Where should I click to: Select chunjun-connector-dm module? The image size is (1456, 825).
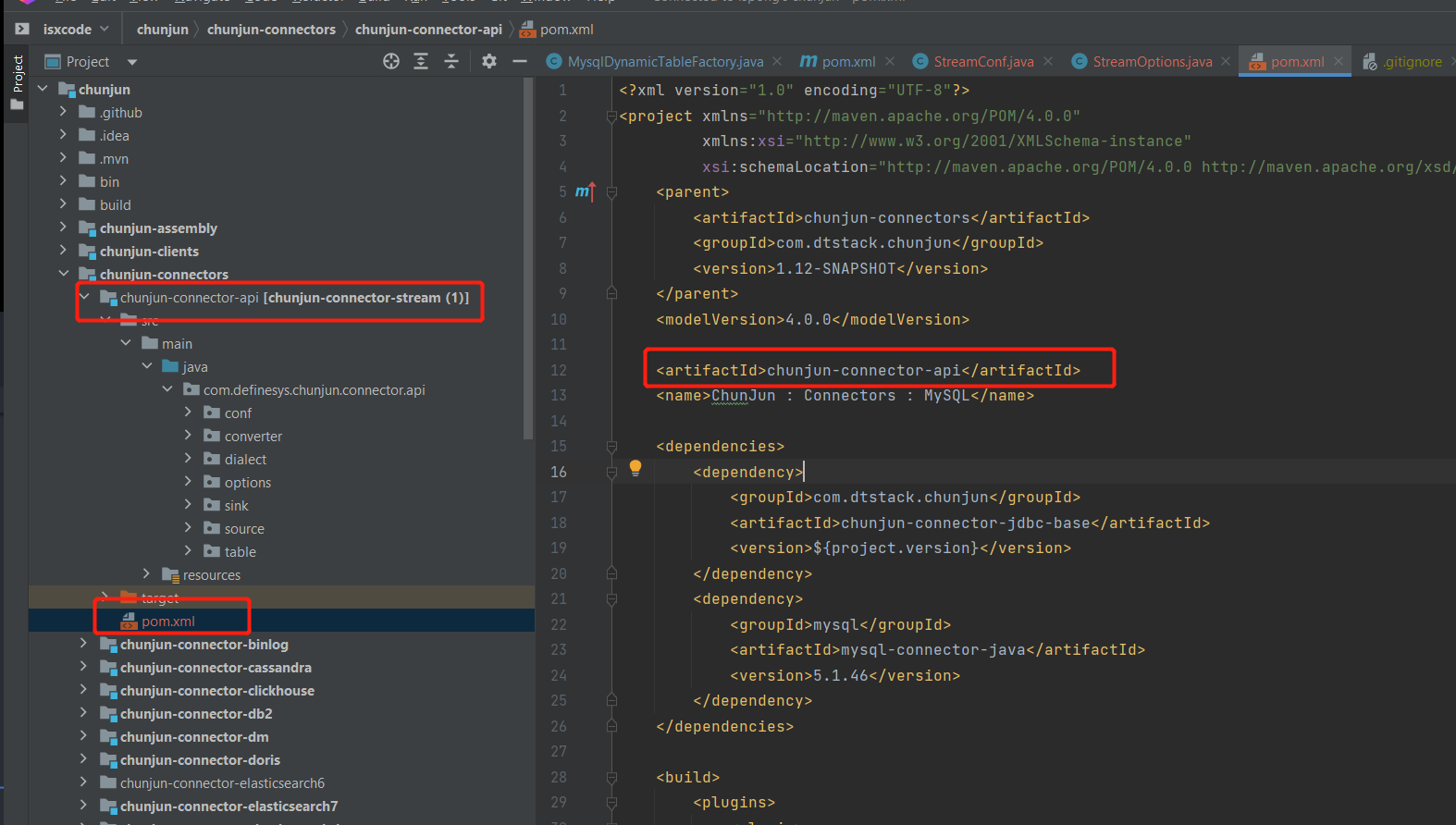pyautogui.click(x=194, y=737)
